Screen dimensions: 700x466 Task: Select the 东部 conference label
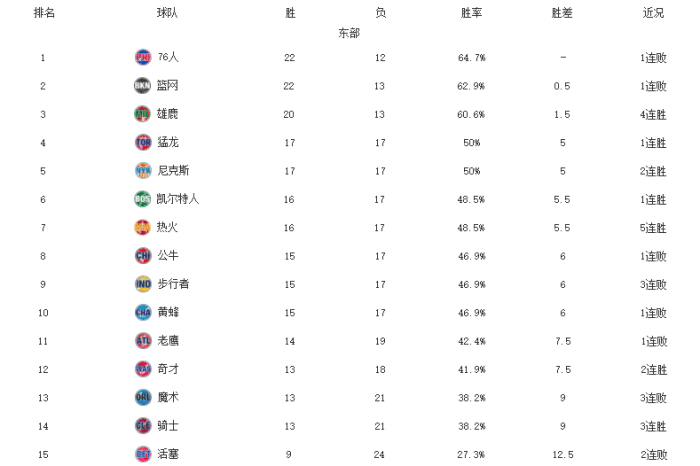pyautogui.click(x=349, y=33)
